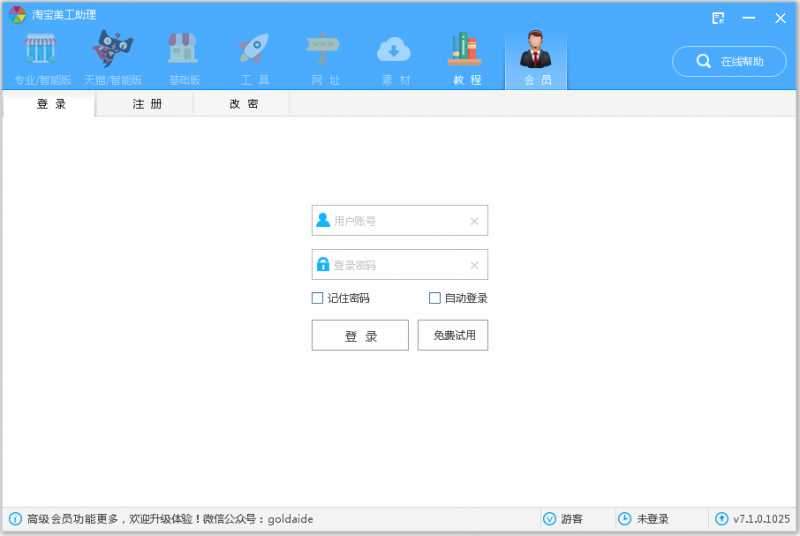Open the 教程 books icon
Viewport: 800px width, 536px height.
click(465, 49)
